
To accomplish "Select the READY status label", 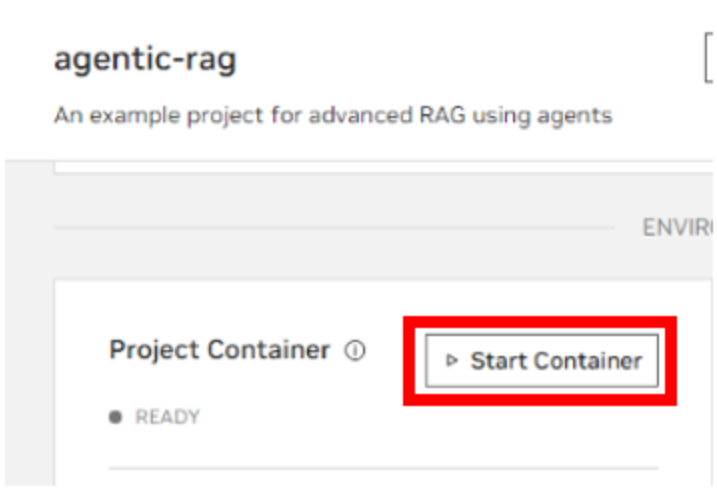I will [167, 418].
